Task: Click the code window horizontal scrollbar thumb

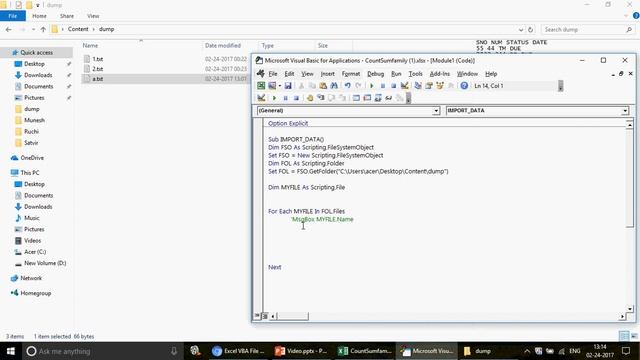Action: click(x=293, y=316)
